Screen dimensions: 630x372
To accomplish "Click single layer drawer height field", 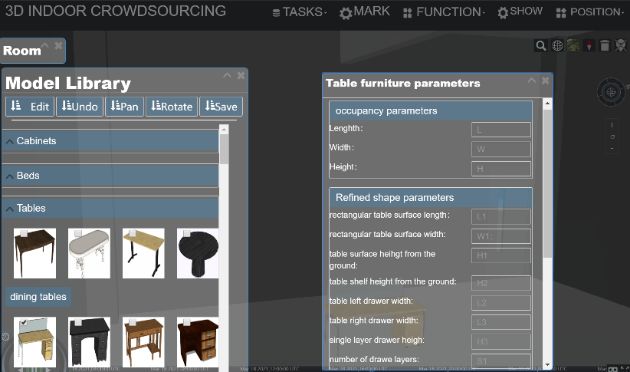I will tap(501, 341).
